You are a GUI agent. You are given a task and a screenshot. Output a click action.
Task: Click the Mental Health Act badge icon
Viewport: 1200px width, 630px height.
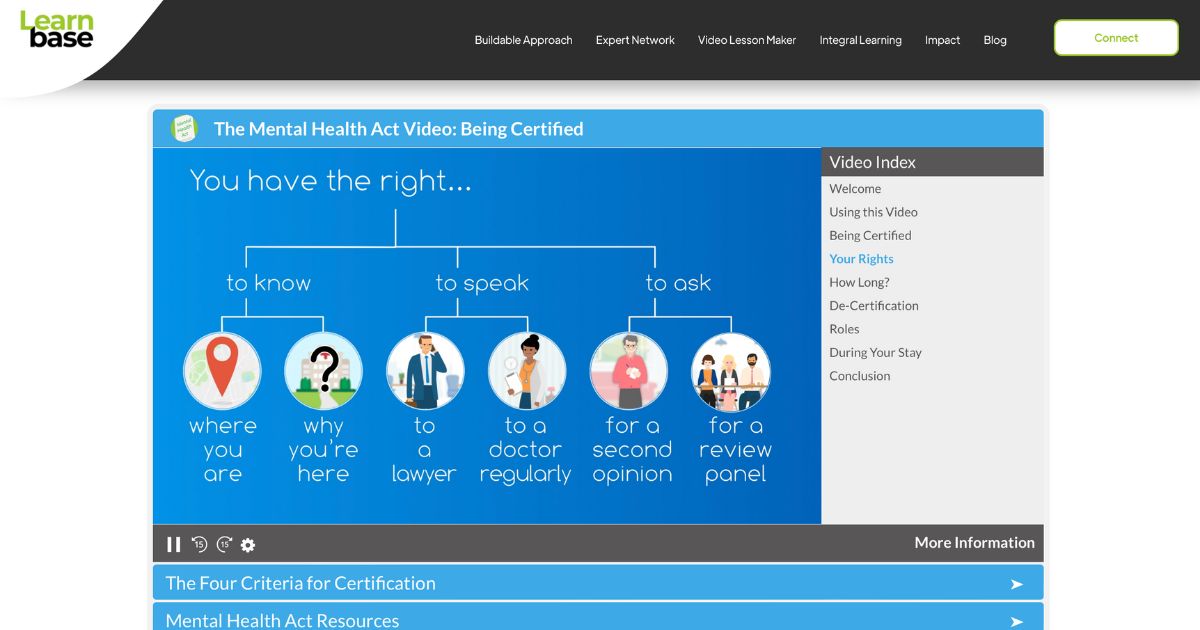click(184, 128)
